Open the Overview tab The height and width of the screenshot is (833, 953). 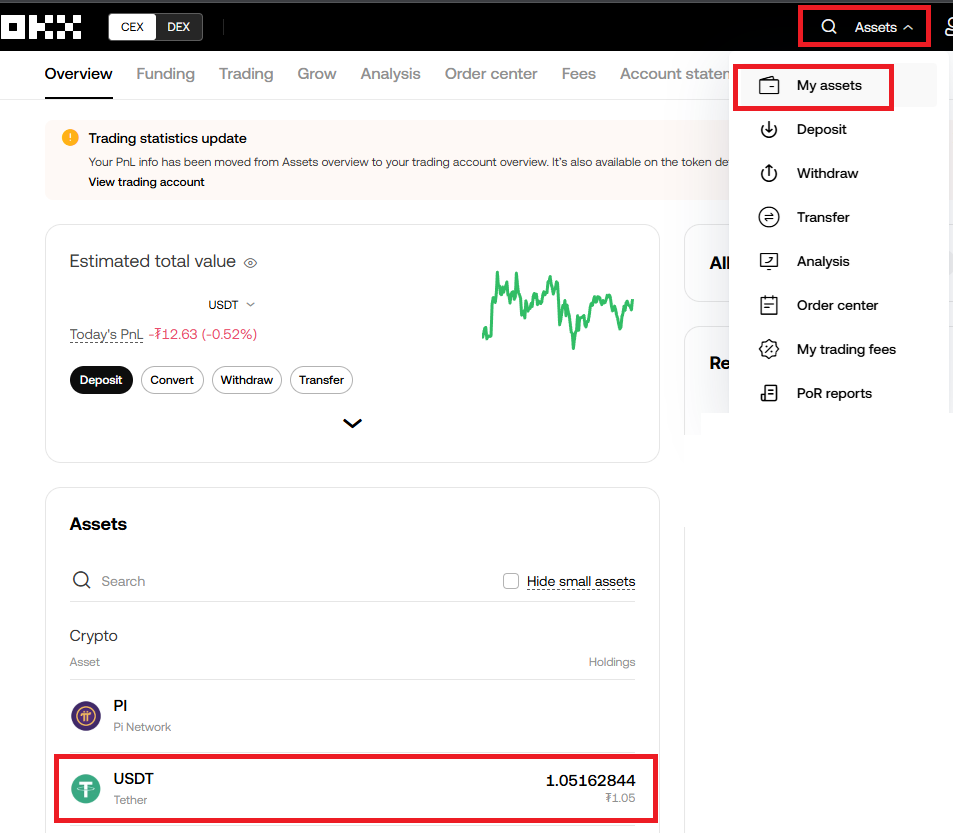[x=78, y=74]
